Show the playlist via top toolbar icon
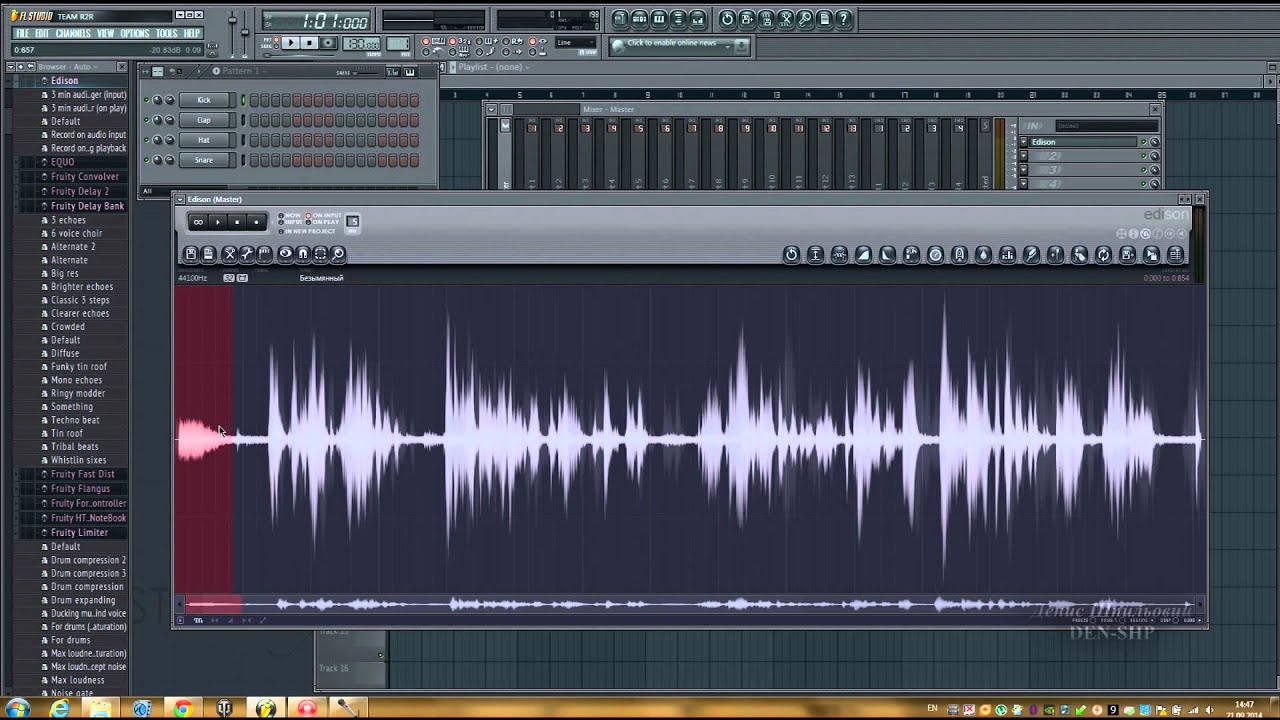 pyautogui.click(x=620, y=19)
